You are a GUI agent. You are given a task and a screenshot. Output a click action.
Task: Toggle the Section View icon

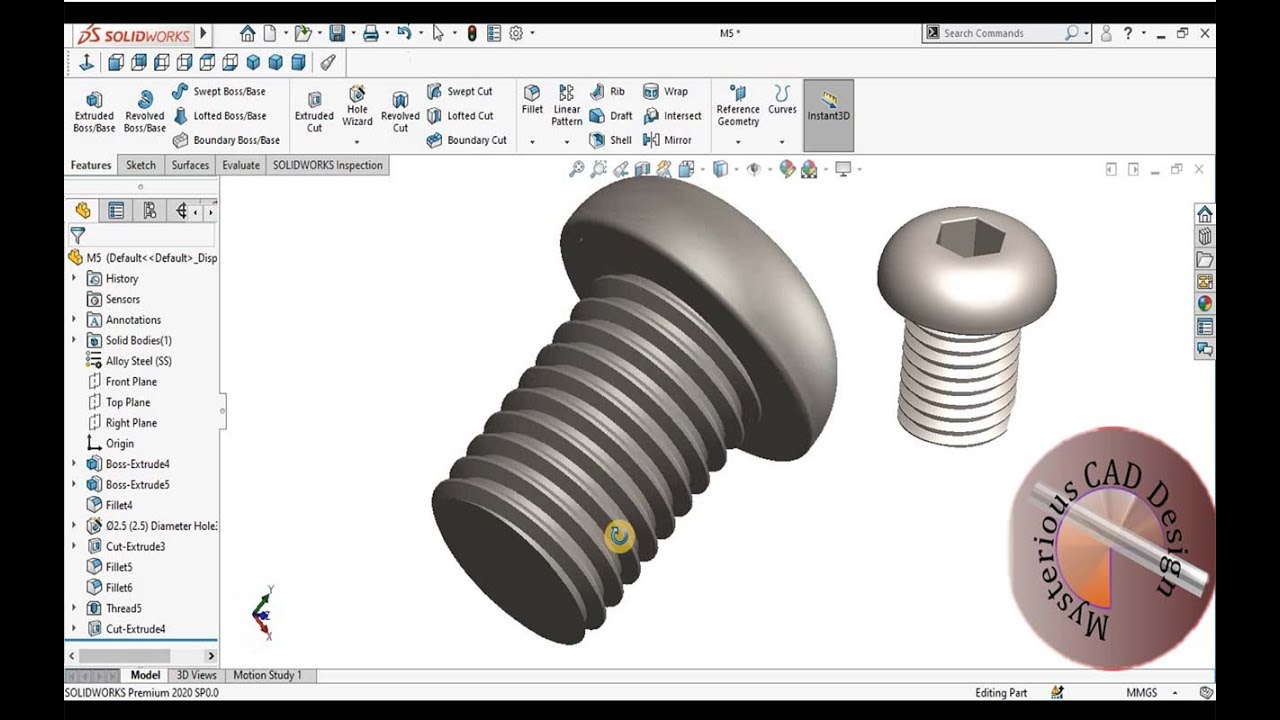click(x=642, y=170)
